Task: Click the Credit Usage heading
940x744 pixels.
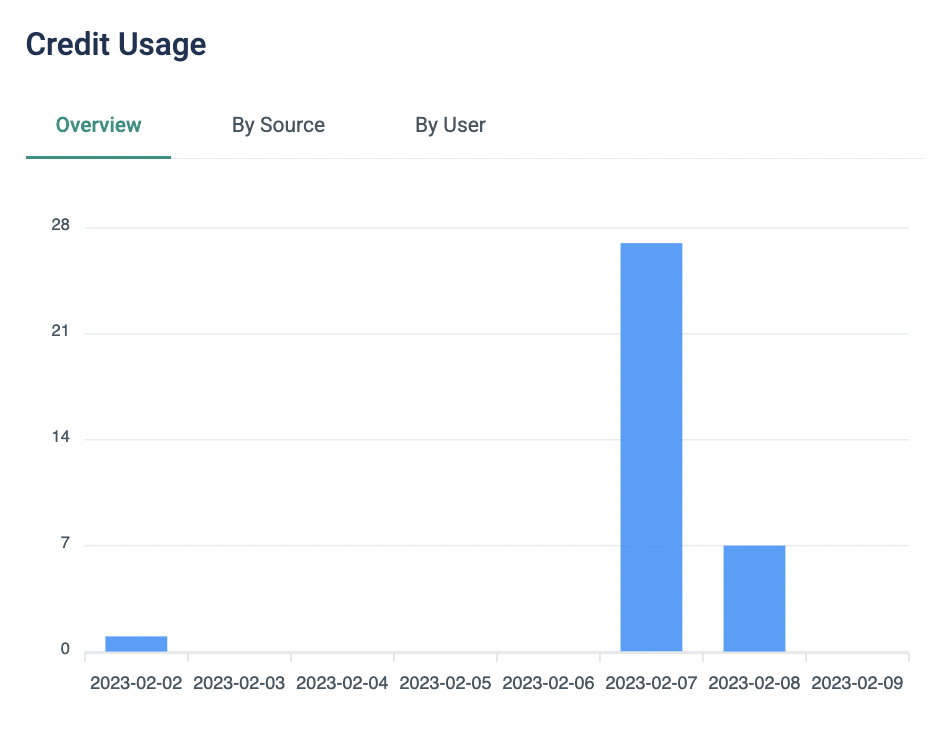Action: (x=116, y=45)
